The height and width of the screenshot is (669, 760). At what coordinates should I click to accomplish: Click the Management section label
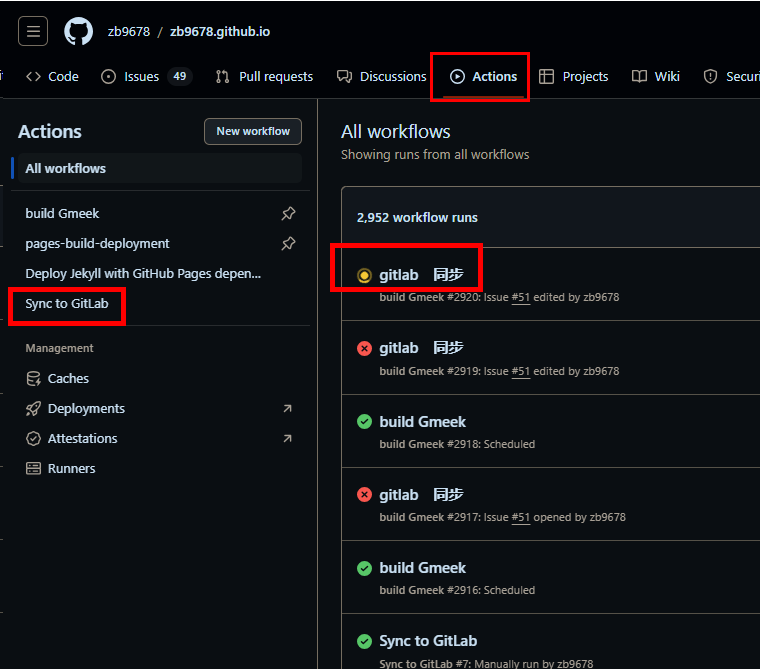pos(60,348)
